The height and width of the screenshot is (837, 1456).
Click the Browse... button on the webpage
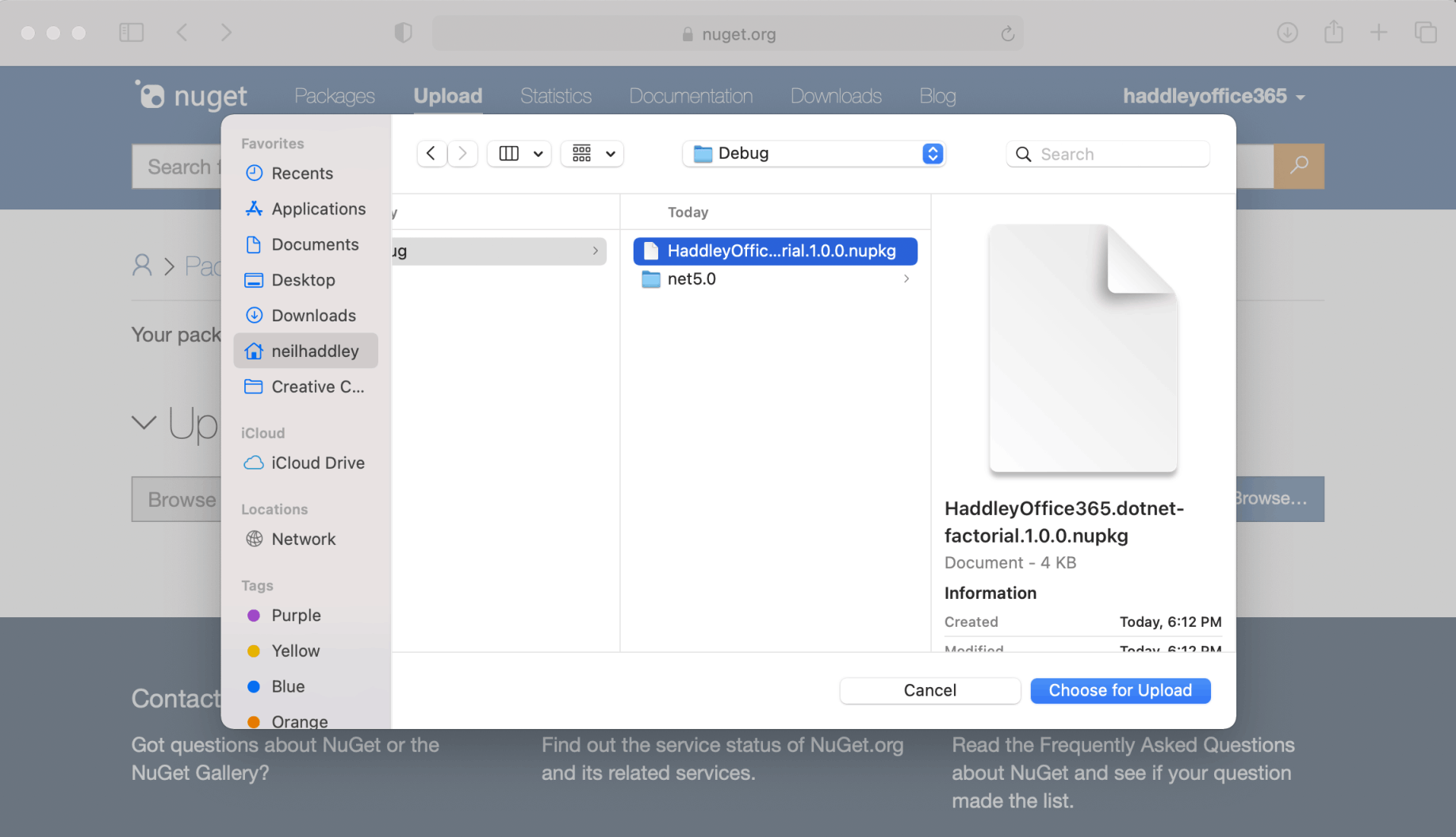tap(1280, 498)
